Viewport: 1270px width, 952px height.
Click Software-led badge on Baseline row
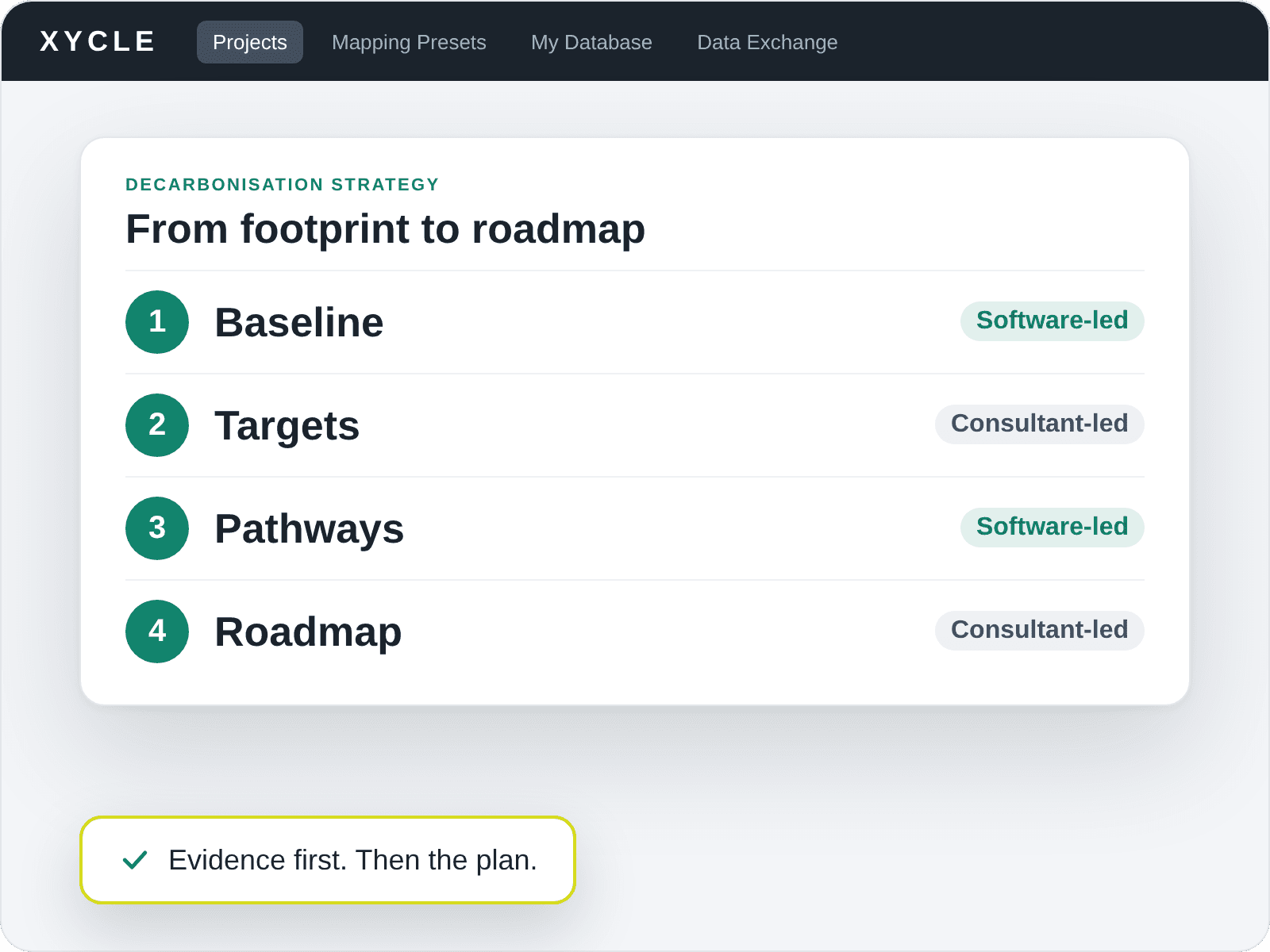click(x=1053, y=321)
